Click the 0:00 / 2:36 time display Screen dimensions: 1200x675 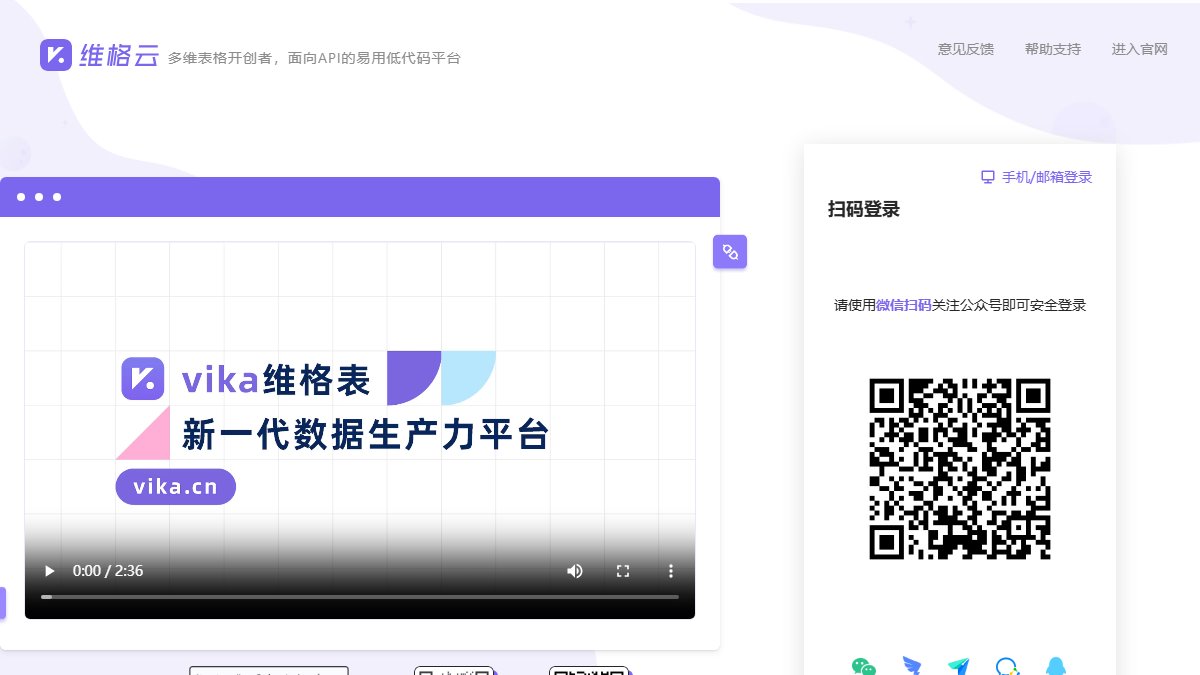pyautogui.click(x=108, y=571)
